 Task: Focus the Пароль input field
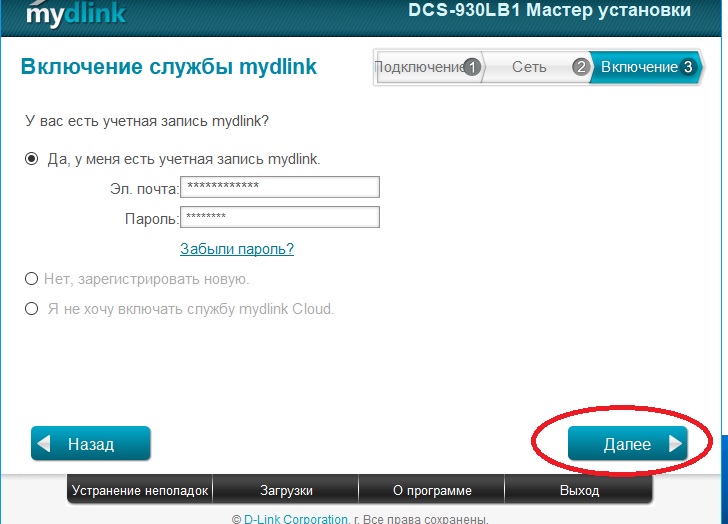(x=280, y=217)
